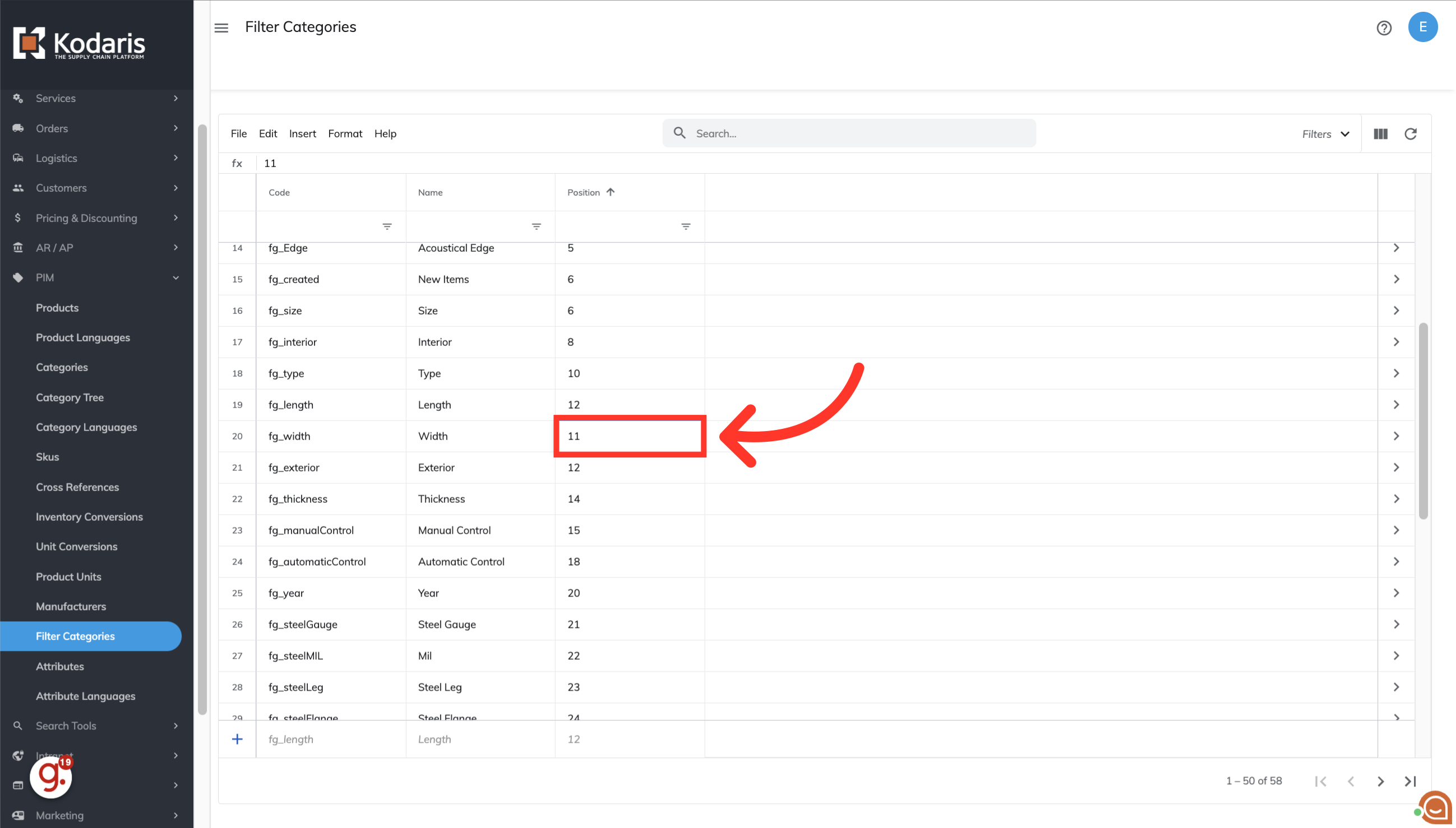The image size is (1456, 828).
Task: Go to next page of results
Action: (1380, 781)
